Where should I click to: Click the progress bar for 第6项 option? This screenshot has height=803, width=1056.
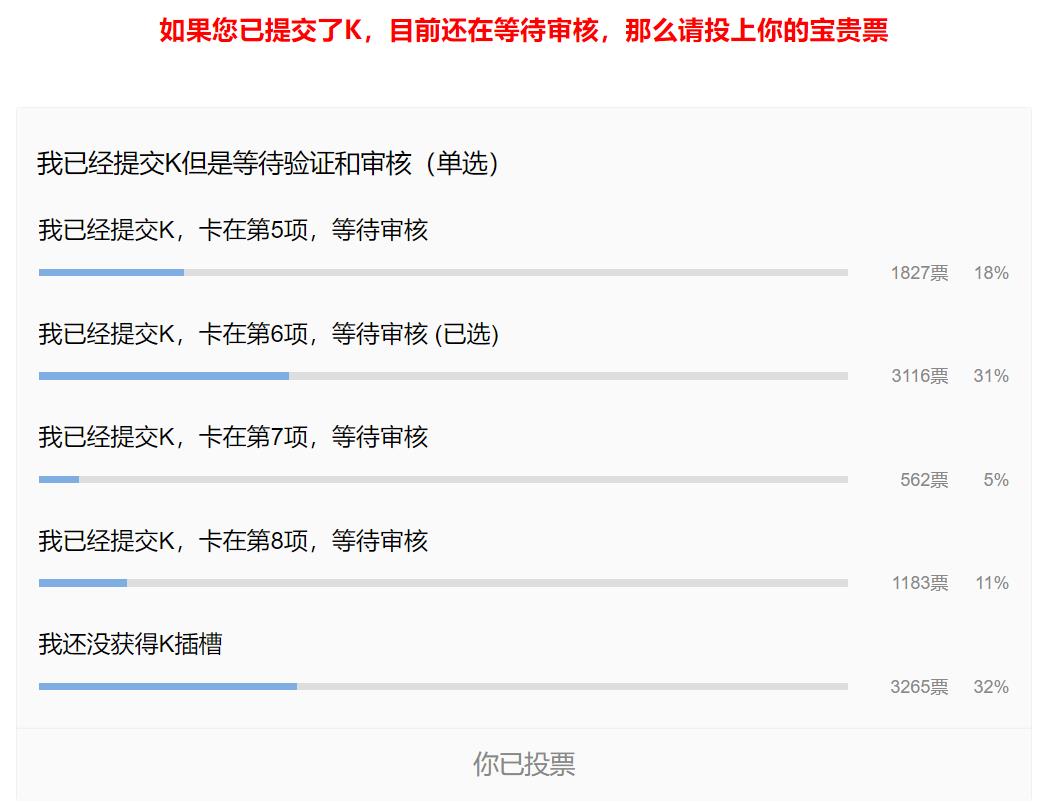point(443,376)
